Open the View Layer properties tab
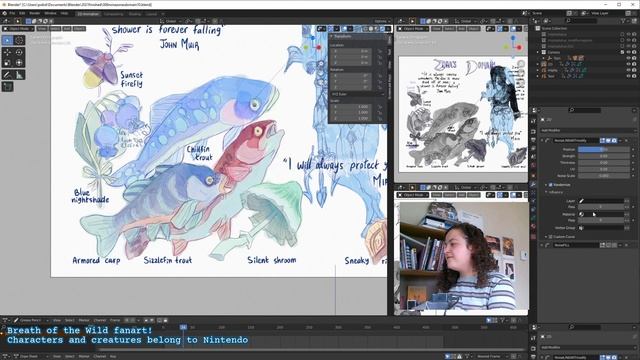Viewport: 640px width, 360px height. (533, 148)
